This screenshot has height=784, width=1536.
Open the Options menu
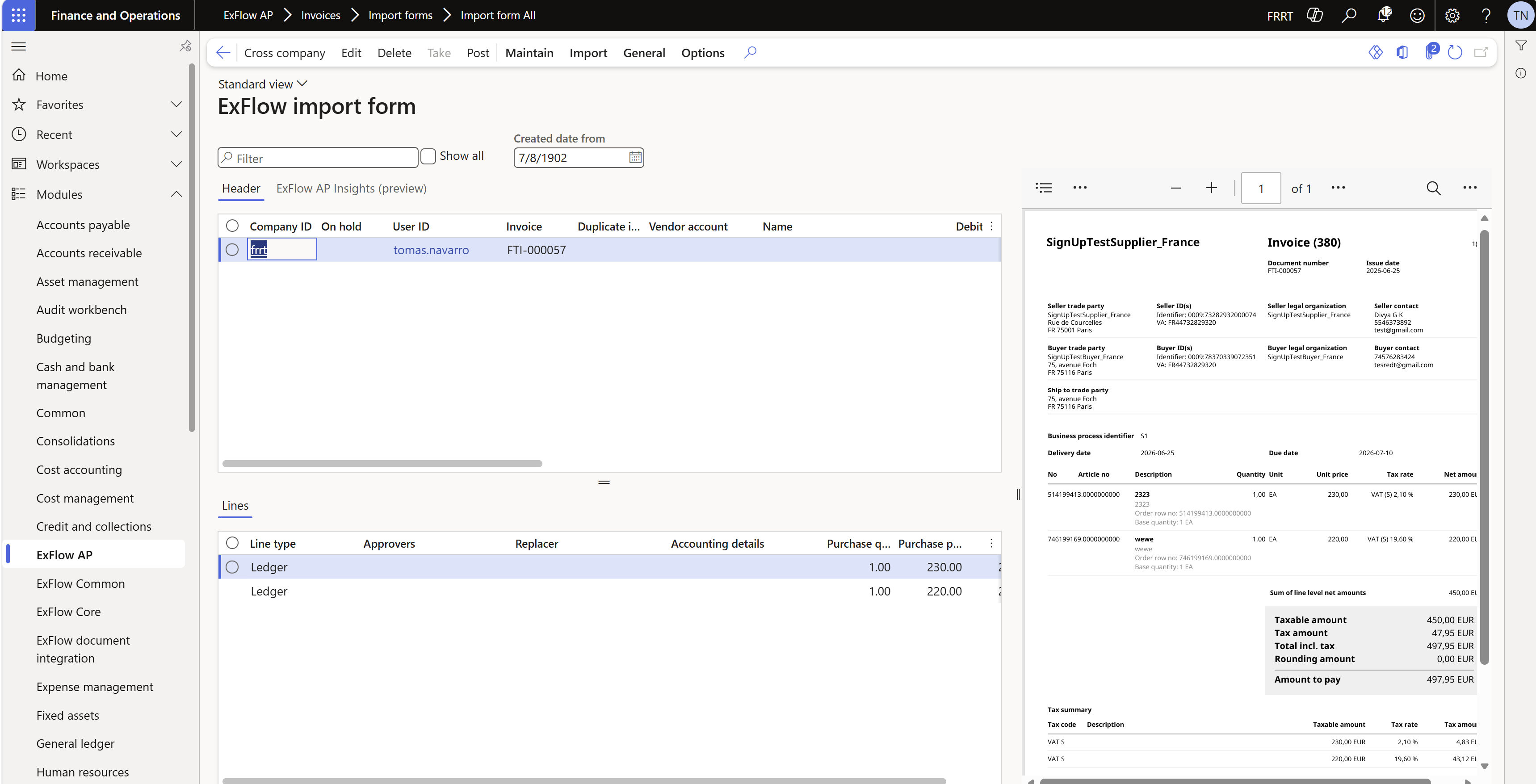point(702,52)
